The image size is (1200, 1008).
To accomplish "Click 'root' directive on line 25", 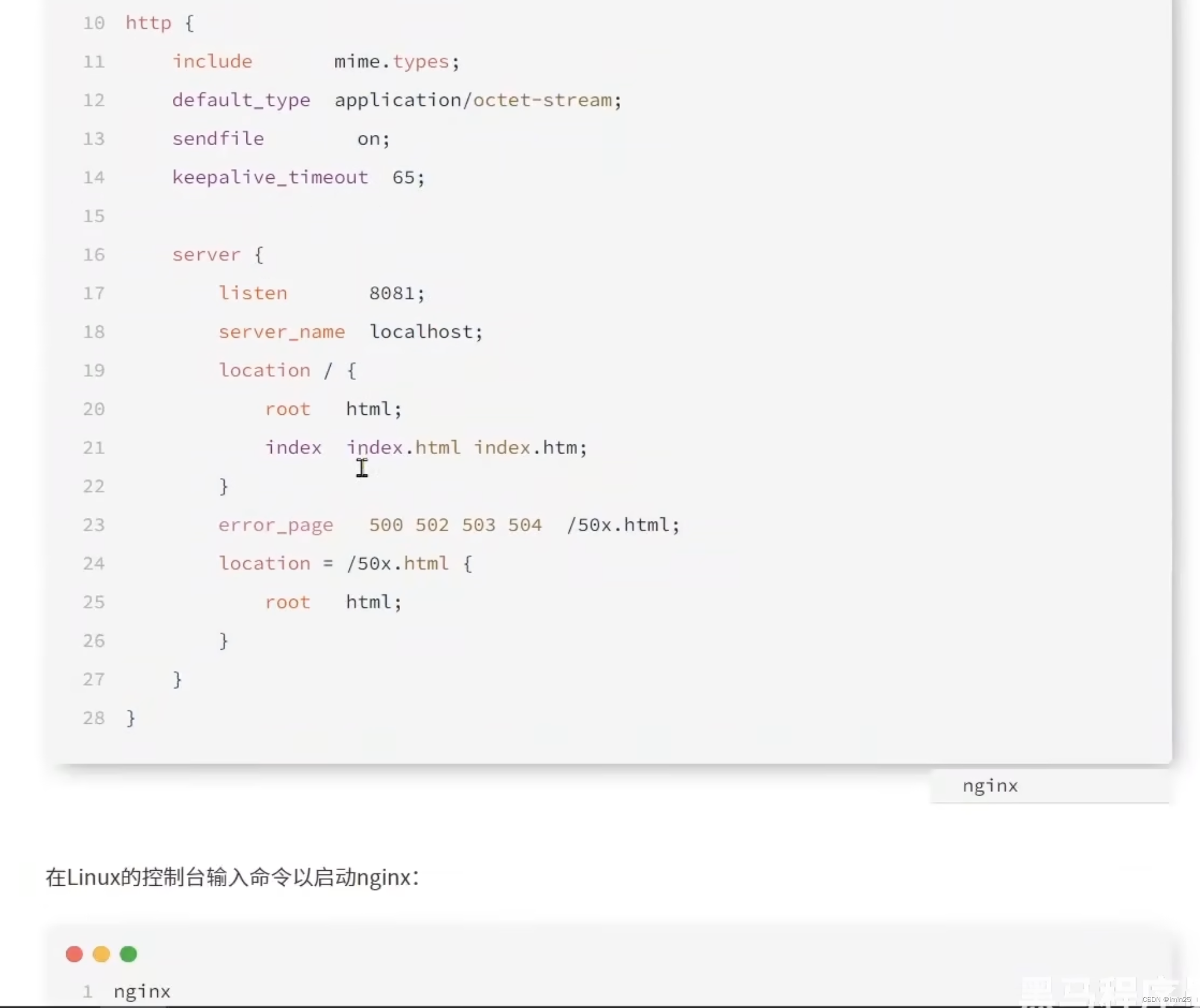I will [x=287, y=602].
